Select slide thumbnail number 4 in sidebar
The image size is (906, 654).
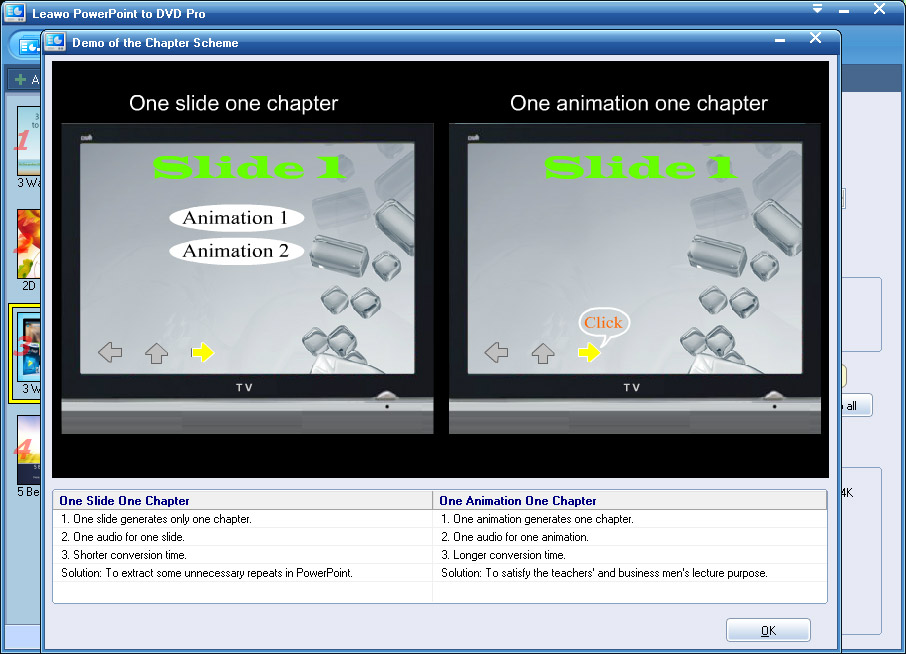(x=28, y=450)
